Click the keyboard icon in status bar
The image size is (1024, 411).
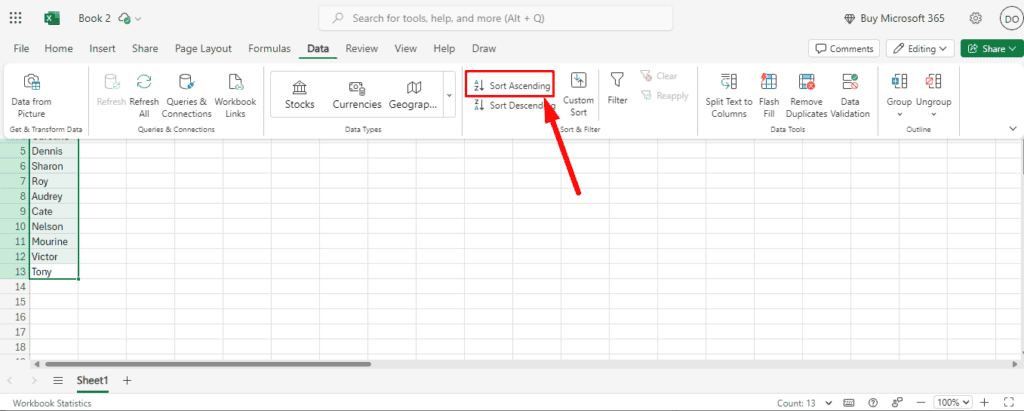849,403
